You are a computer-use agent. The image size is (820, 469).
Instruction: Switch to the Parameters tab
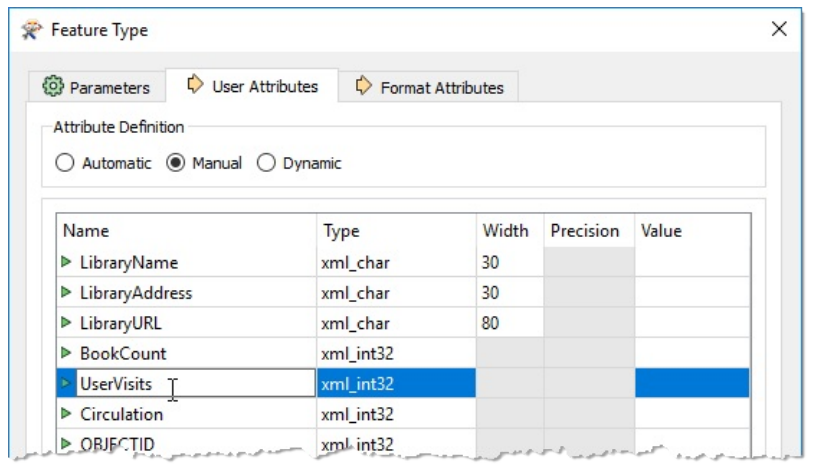(97, 87)
